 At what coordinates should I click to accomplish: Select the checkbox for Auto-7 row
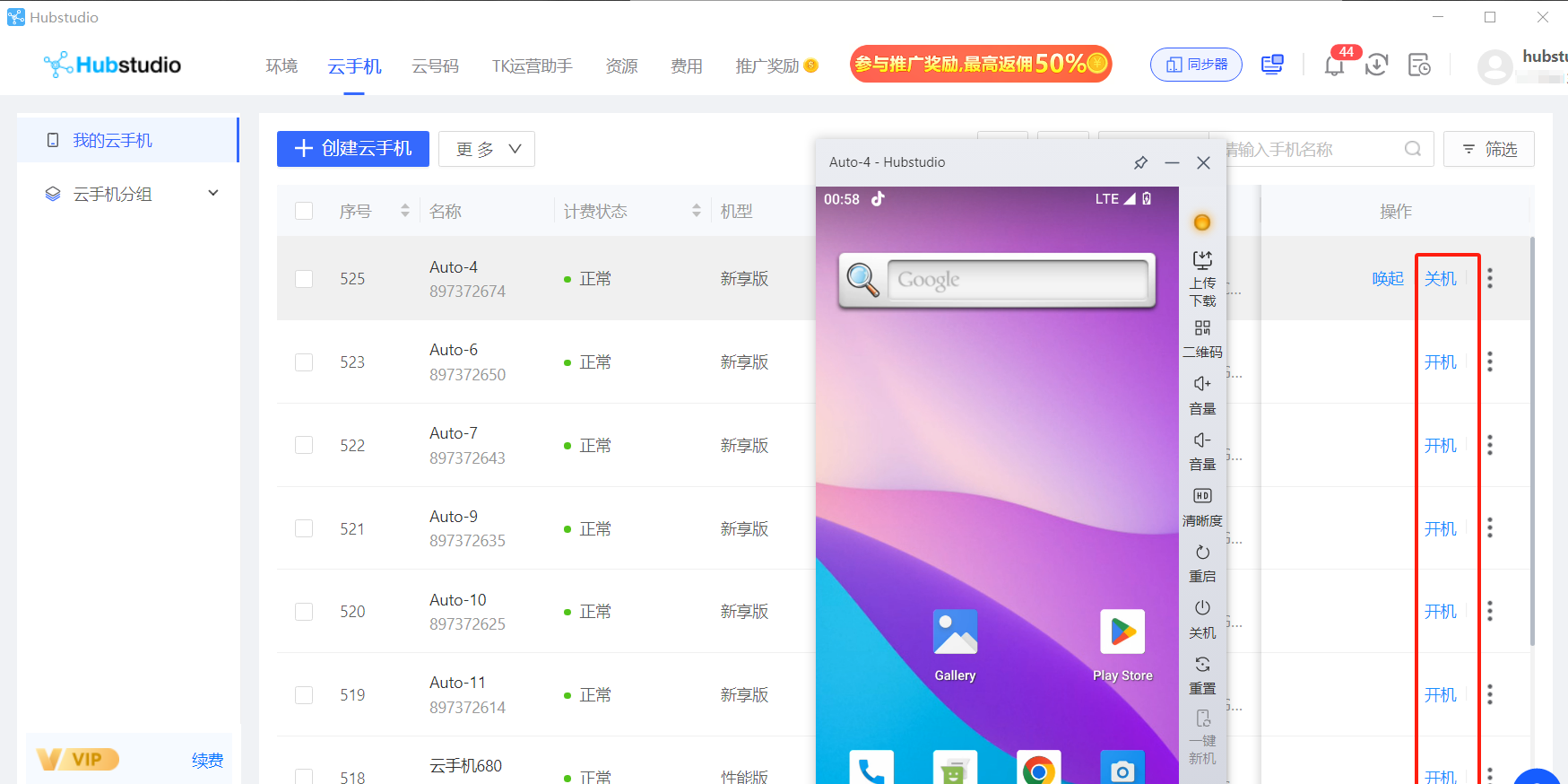click(304, 446)
